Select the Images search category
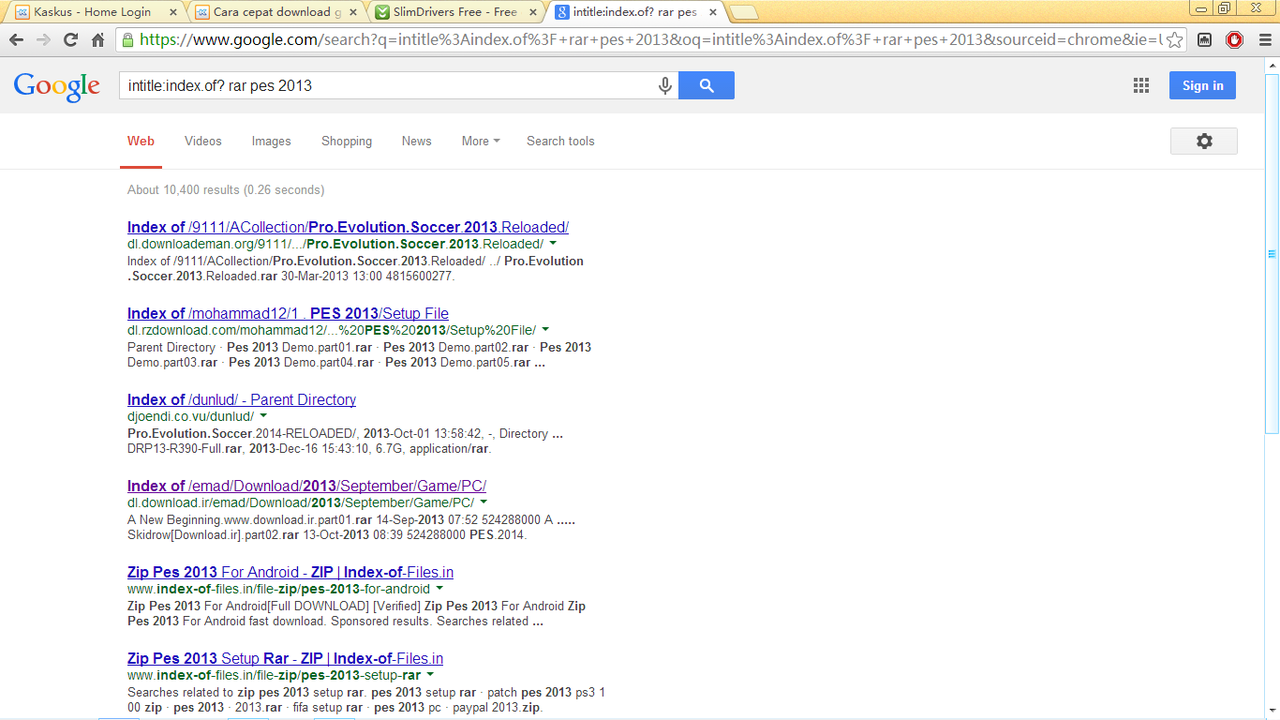The image size is (1280, 720). point(271,141)
